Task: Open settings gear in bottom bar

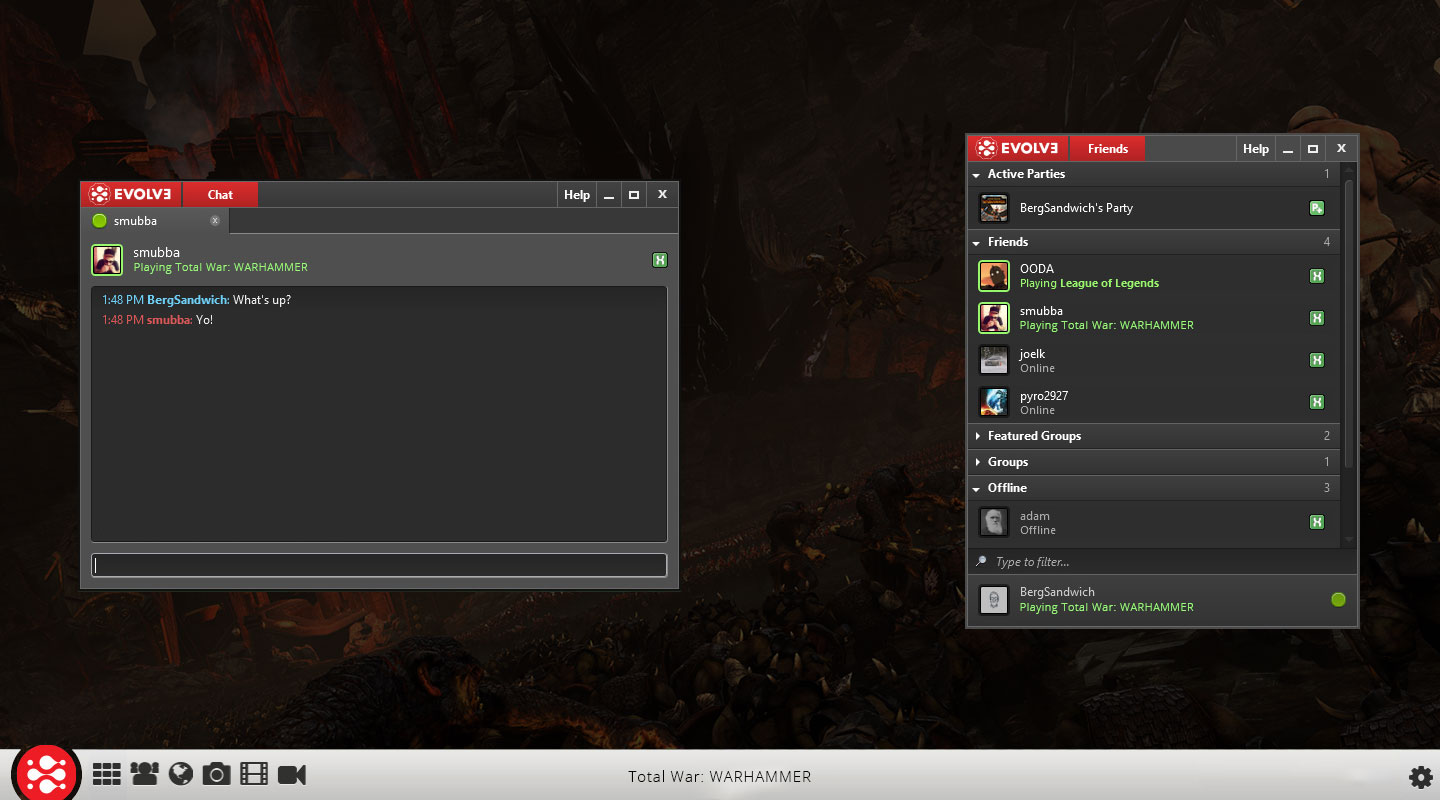Action: click(1420, 777)
